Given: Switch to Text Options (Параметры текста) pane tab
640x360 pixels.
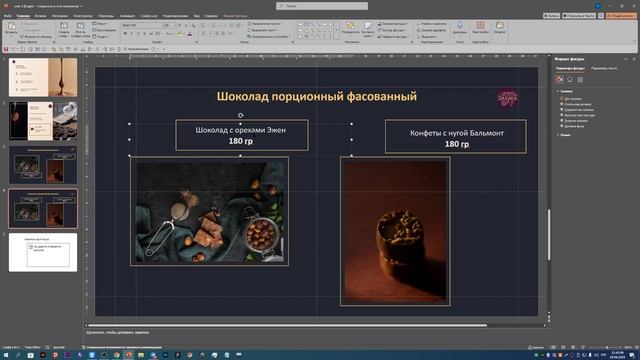Looking at the screenshot, I should click(x=604, y=69).
